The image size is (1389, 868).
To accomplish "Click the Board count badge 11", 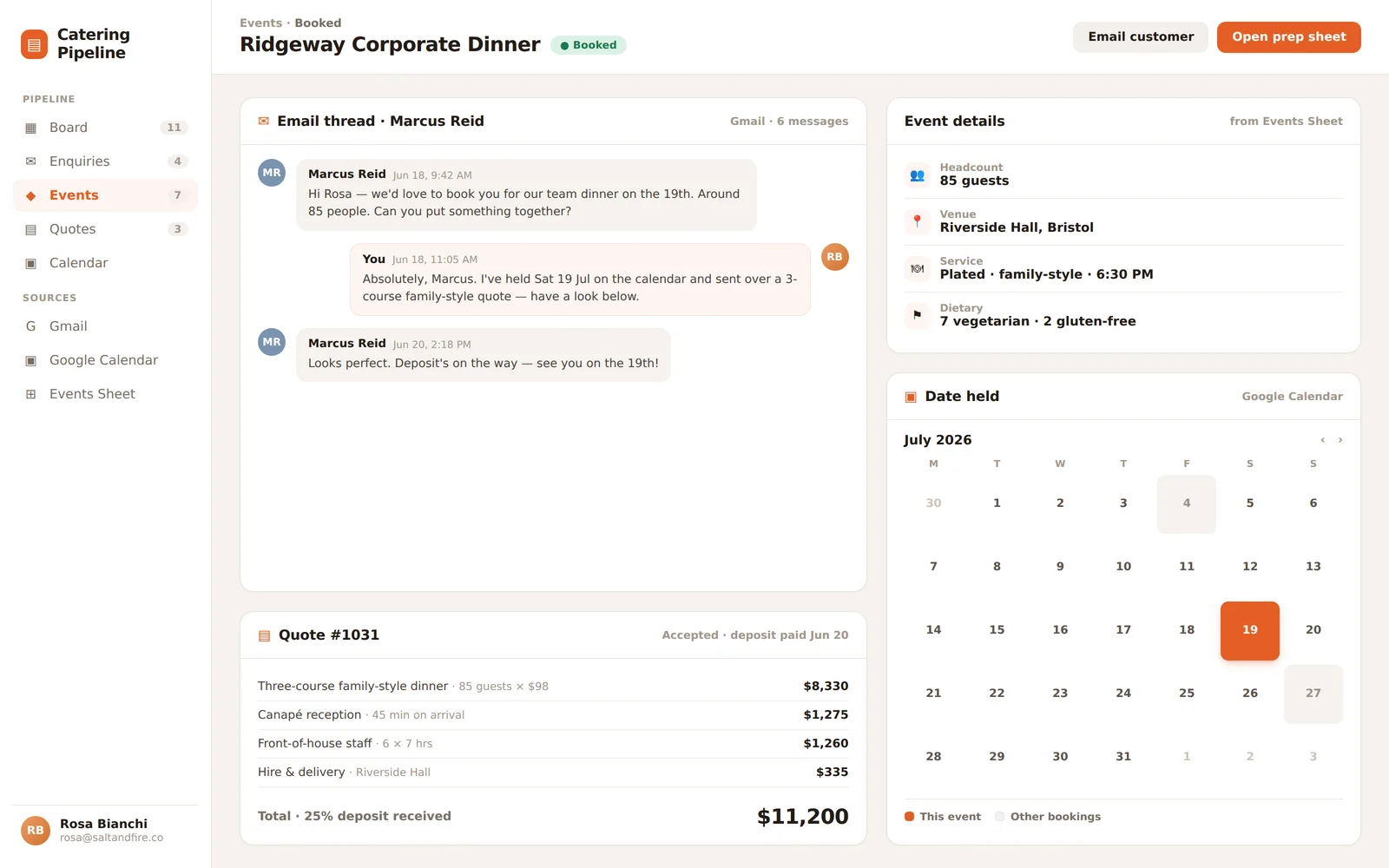I will [174, 128].
